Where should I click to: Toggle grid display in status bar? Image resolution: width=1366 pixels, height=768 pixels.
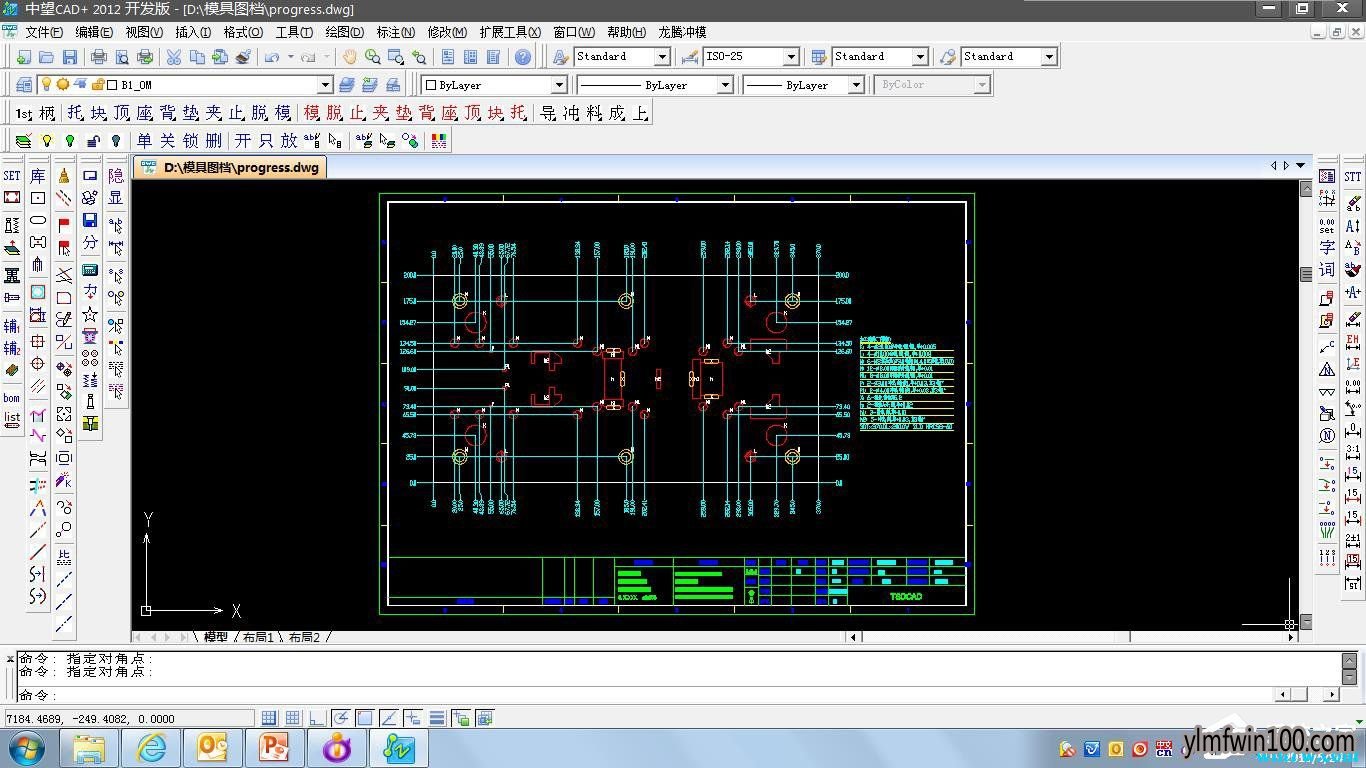click(x=293, y=718)
